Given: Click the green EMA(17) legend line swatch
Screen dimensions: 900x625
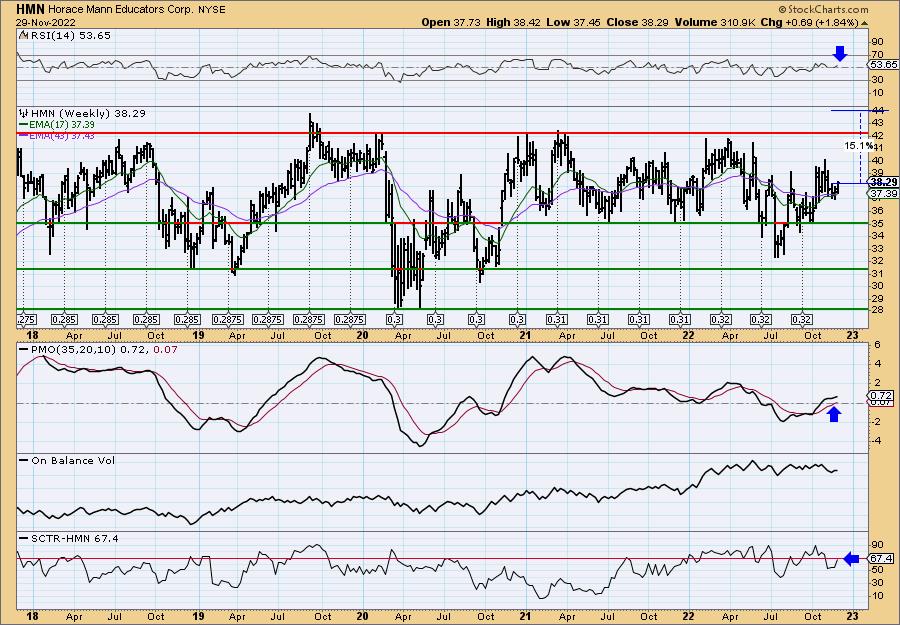Looking at the screenshot, I should tap(24, 125).
